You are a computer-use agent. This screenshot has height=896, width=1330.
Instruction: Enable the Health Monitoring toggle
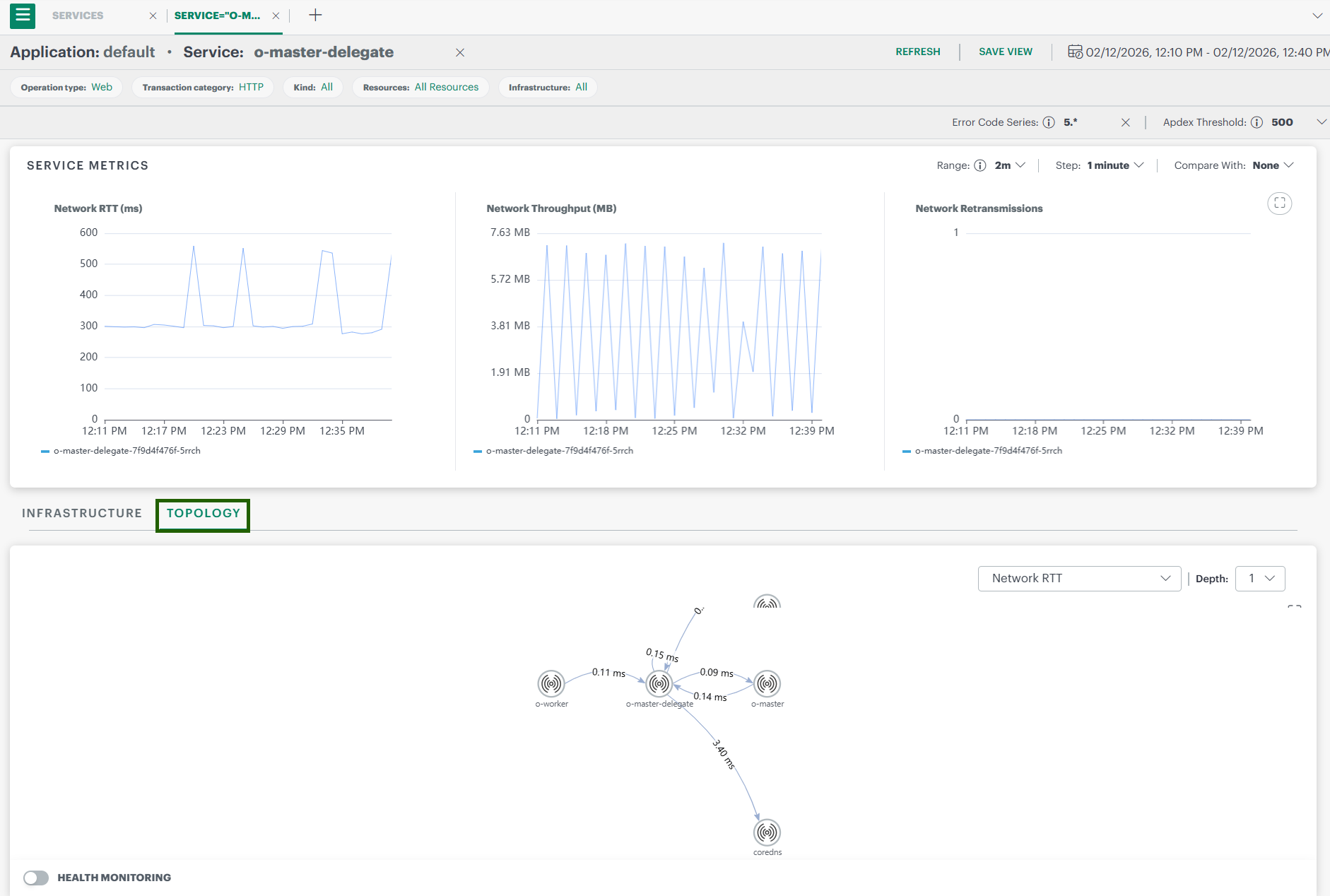coord(36,878)
